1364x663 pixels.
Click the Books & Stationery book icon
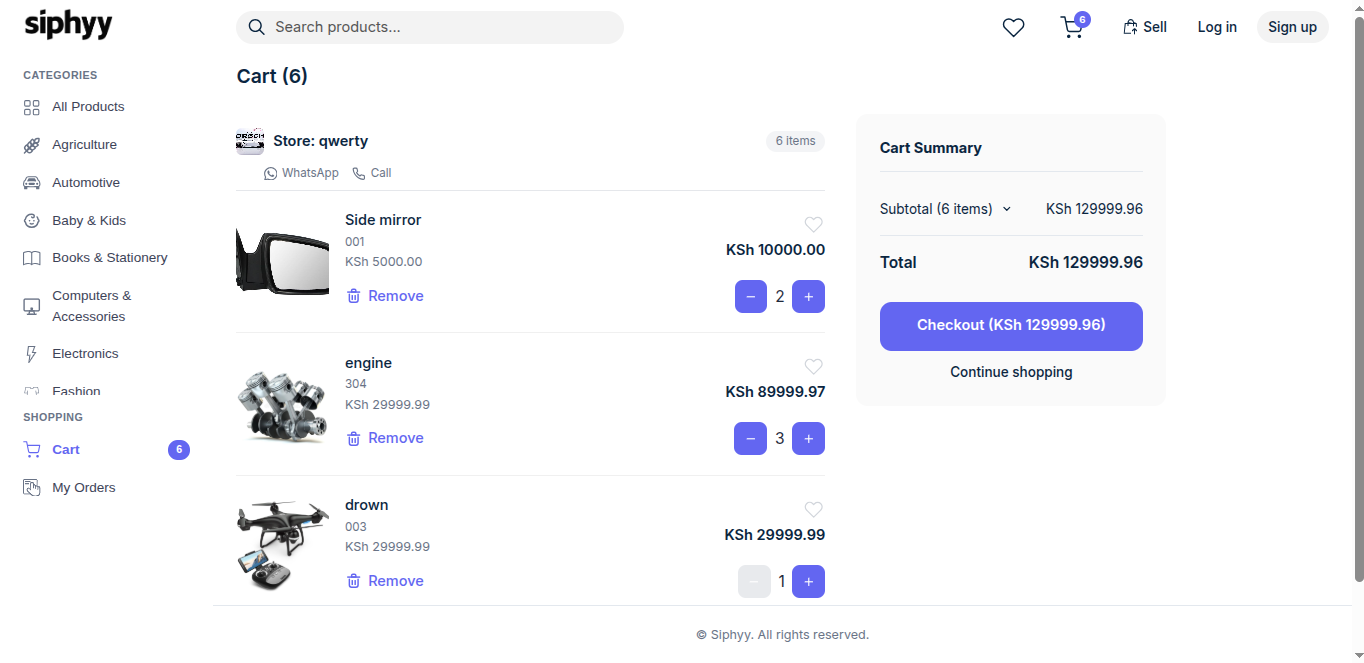click(x=32, y=258)
